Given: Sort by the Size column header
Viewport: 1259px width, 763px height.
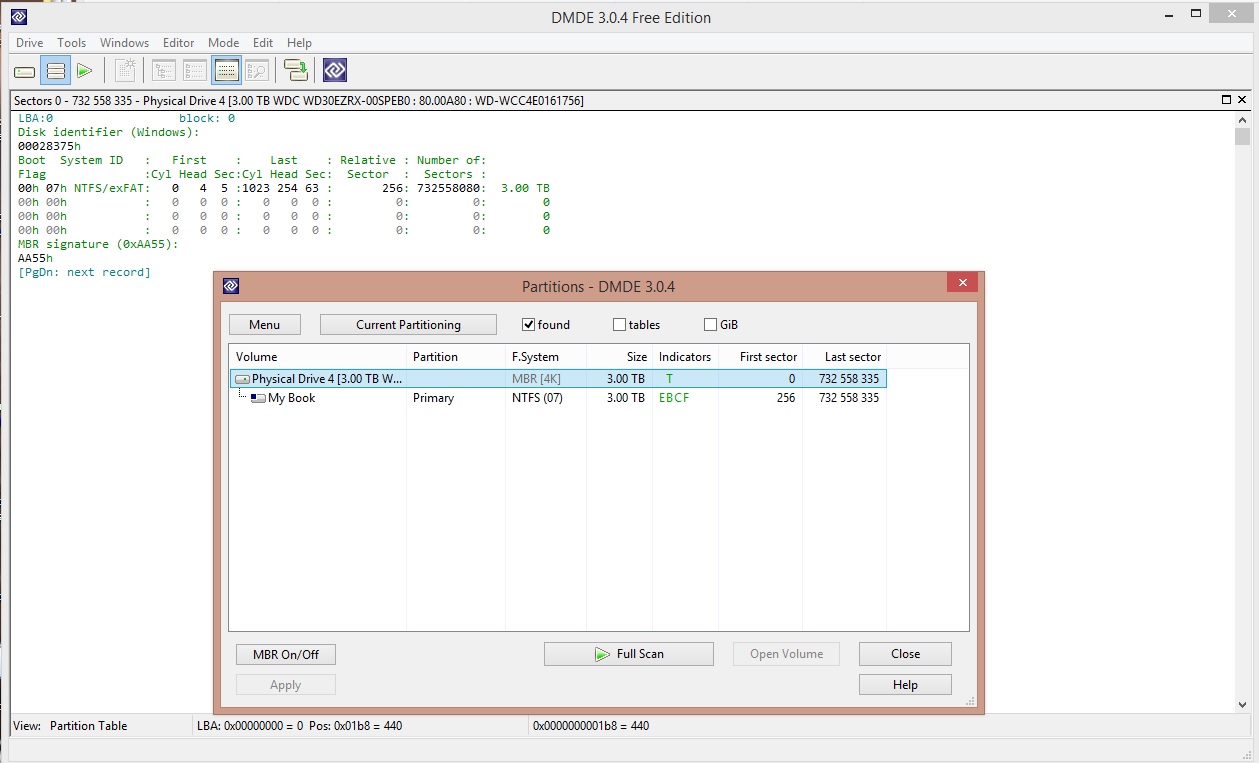Looking at the screenshot, I should tap(619, 357).
